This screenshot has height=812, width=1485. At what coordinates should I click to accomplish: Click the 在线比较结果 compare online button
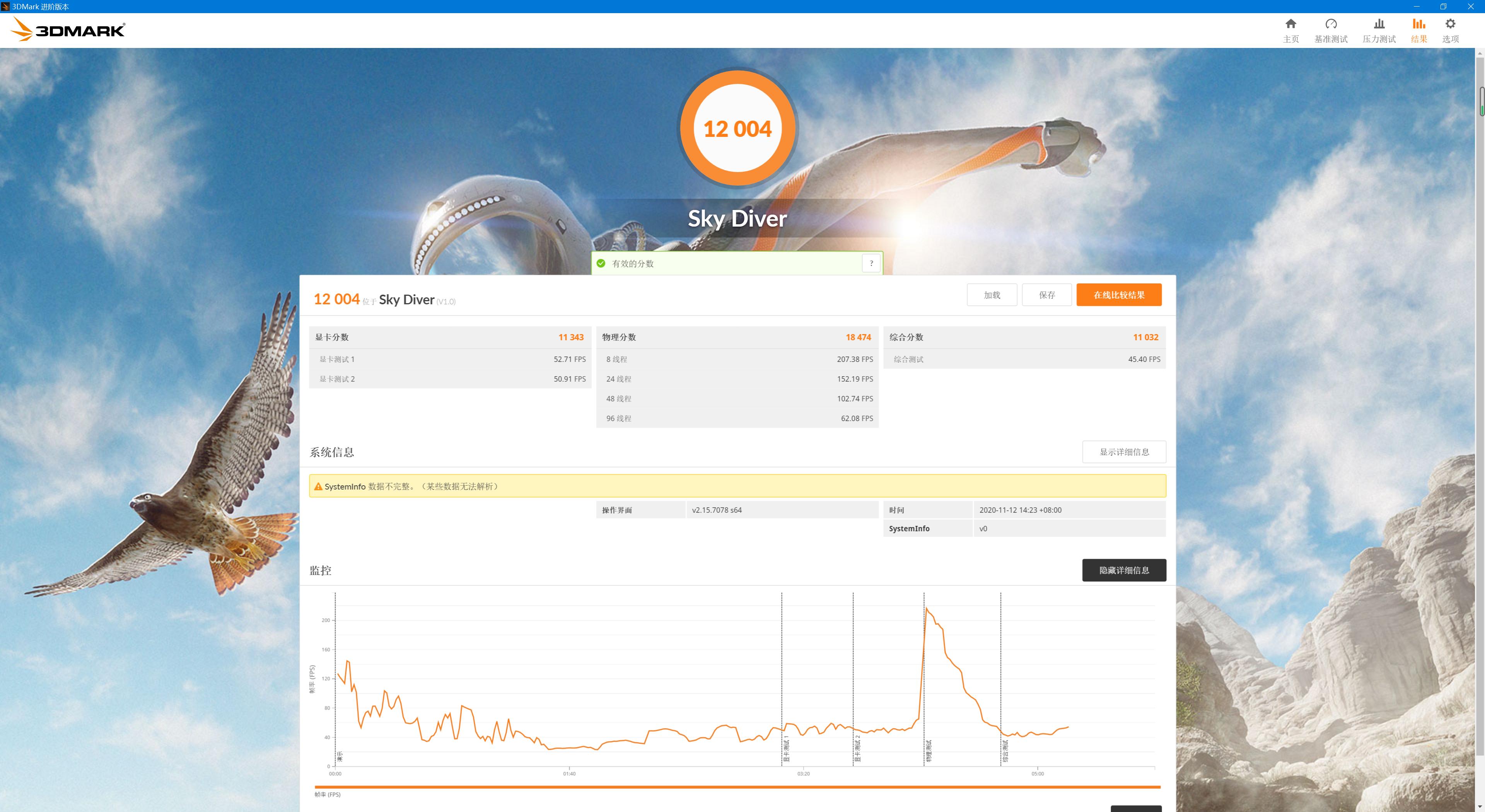(x=1119, y=295)
